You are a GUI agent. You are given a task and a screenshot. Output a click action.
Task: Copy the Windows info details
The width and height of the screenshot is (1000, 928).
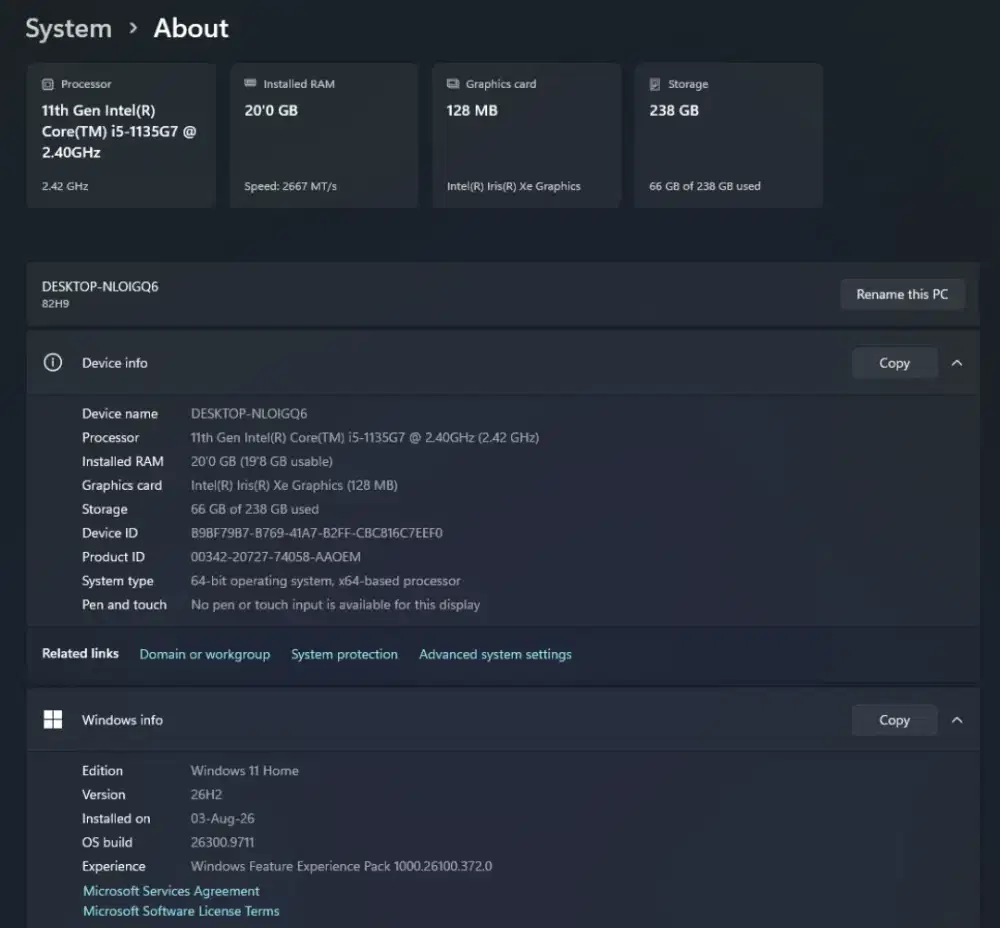894,720
